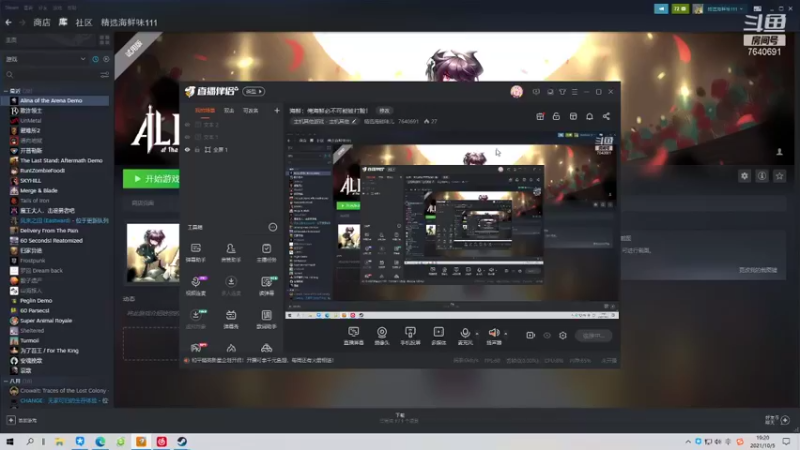Collapse the toolbox panel round button

click(273, 227)
